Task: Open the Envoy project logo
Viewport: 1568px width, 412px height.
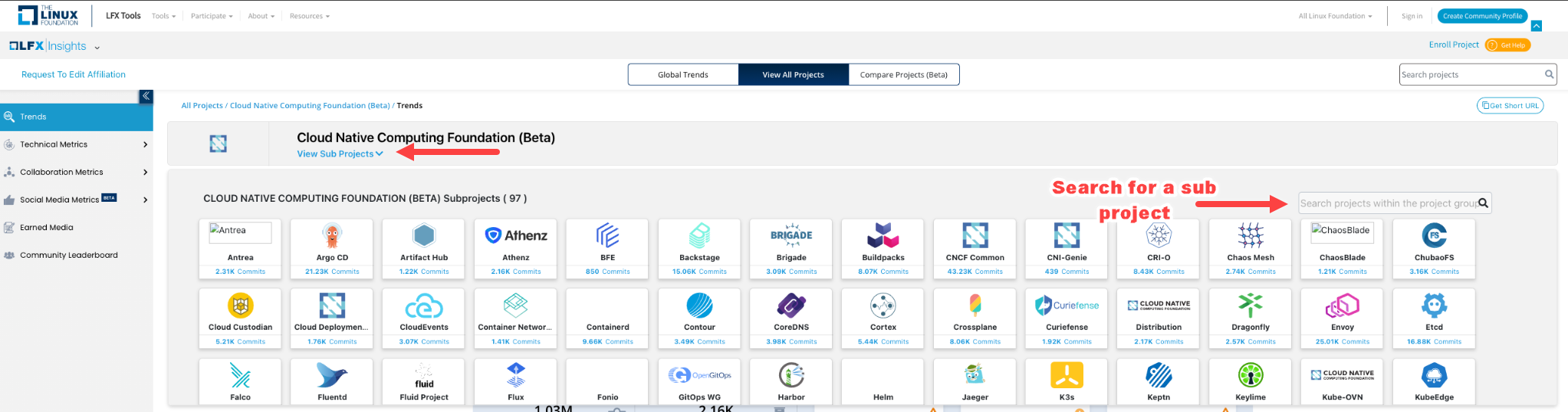Action: click(x=1342, y=306)
